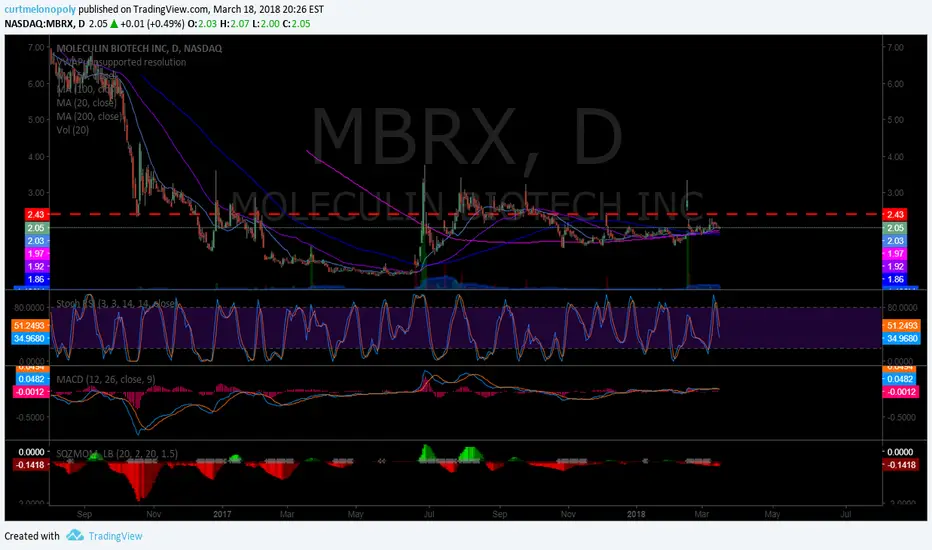Select the Vol (20) indicator legend

73,130
